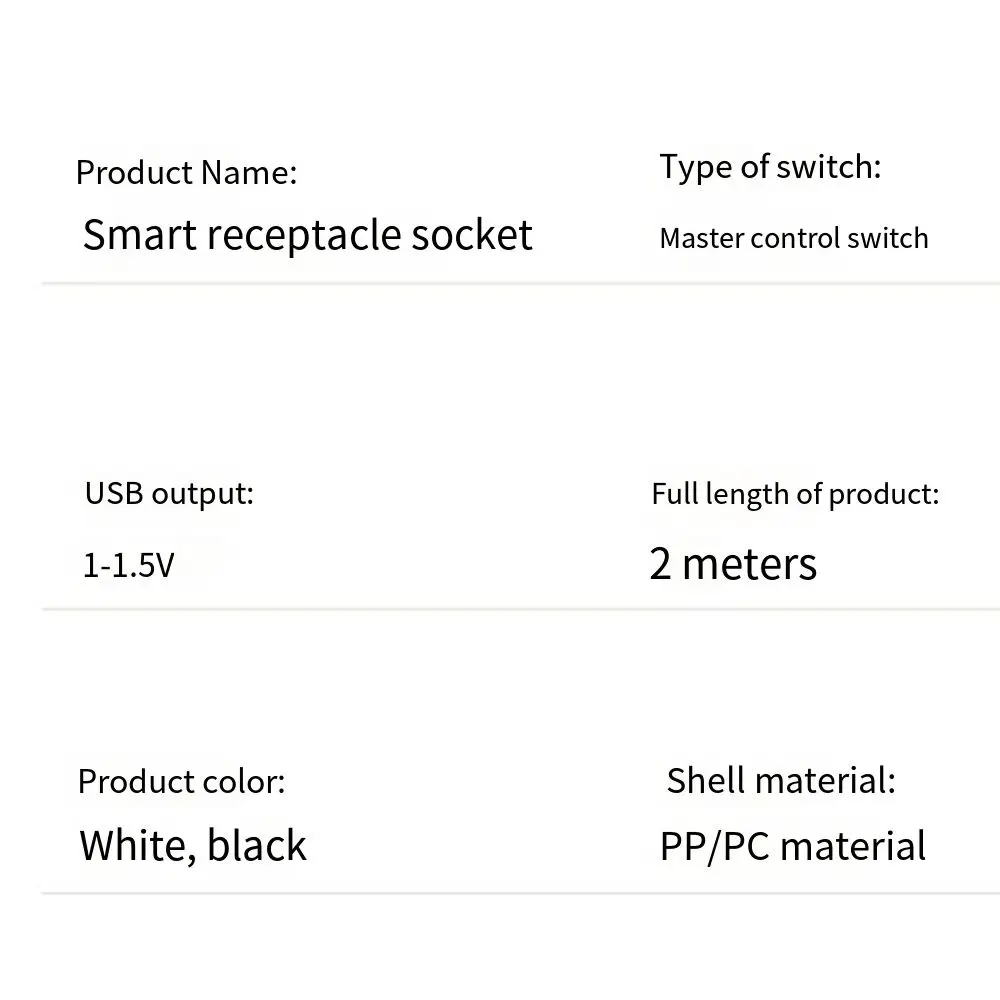Select the "White, black" color value

193,846
